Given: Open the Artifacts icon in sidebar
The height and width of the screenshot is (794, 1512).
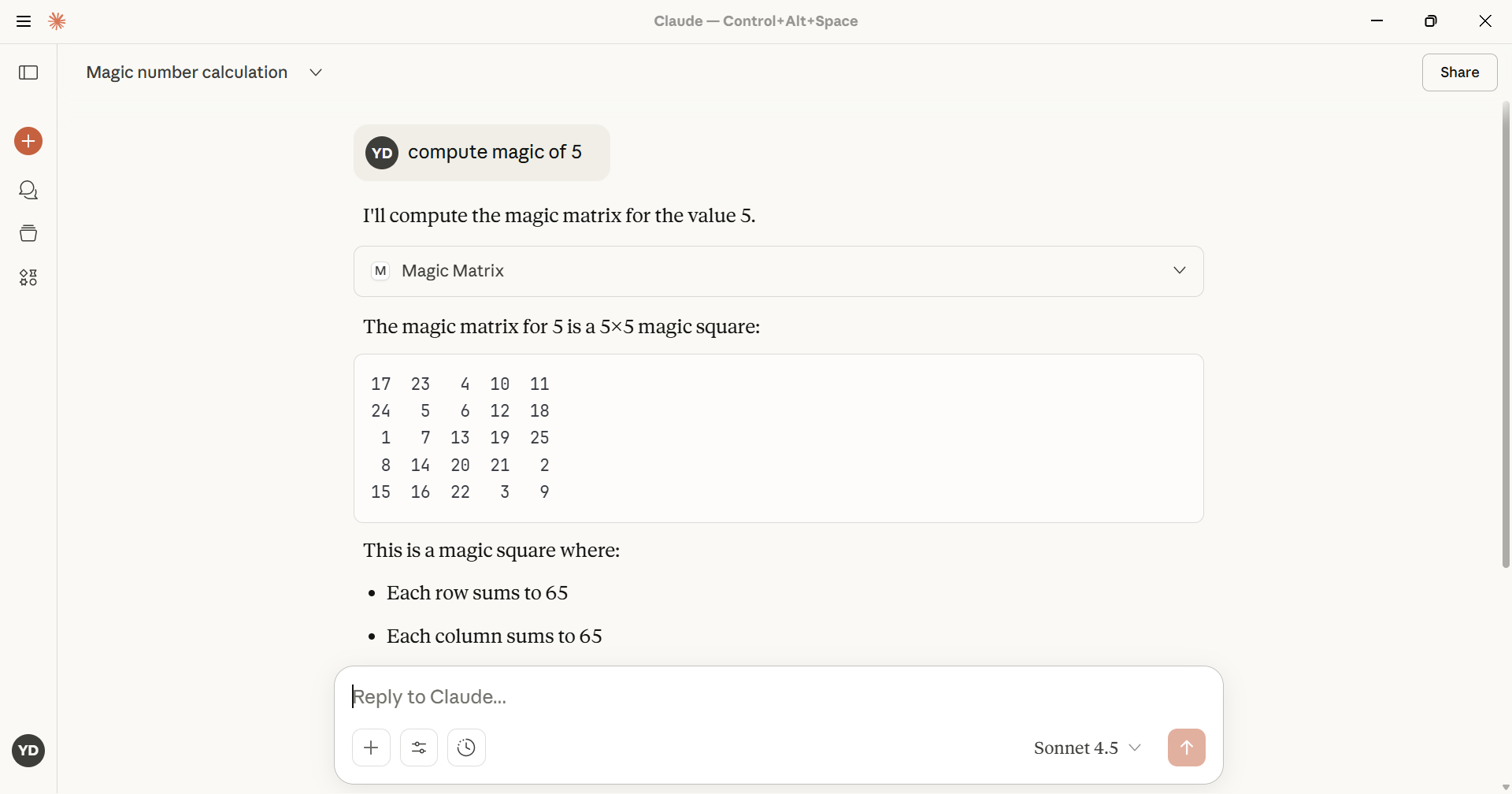Looking at the screenshot, I should pos(28,277).
